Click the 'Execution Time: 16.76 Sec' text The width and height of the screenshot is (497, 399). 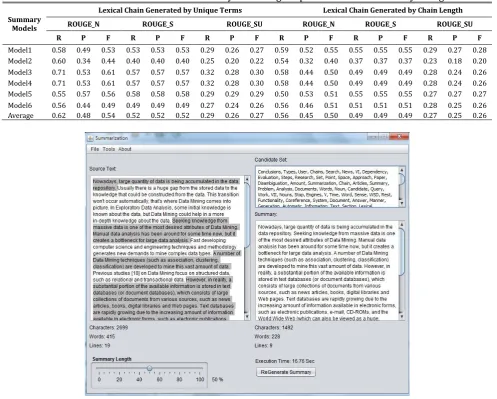tap(285, 361)
